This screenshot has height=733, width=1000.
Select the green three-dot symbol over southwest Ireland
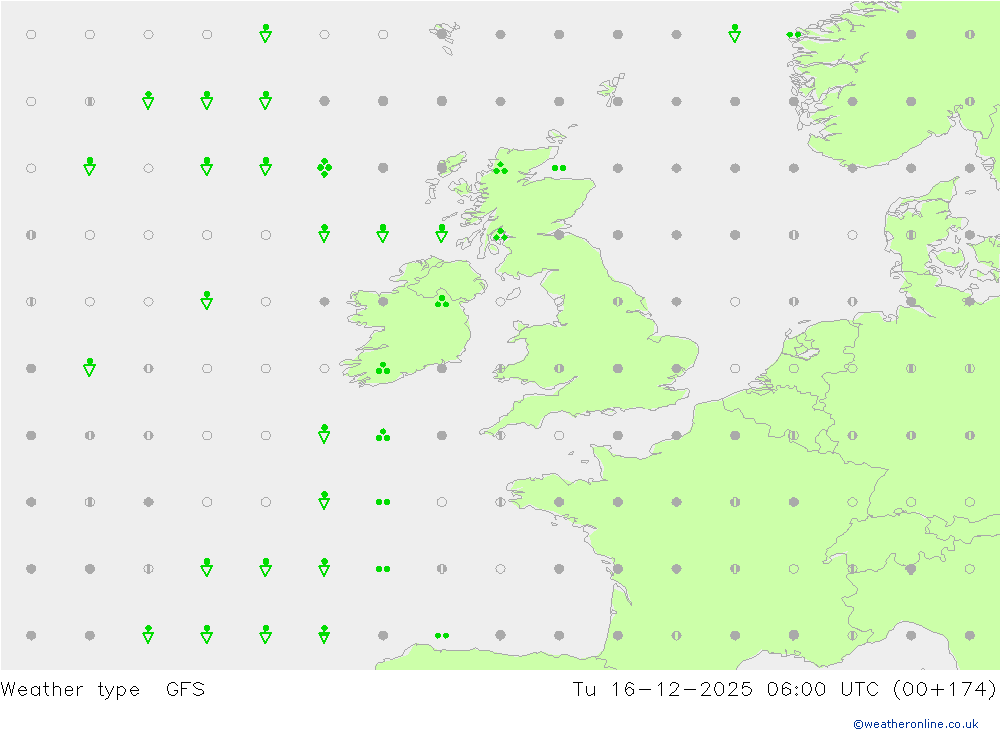pos(383,368)
